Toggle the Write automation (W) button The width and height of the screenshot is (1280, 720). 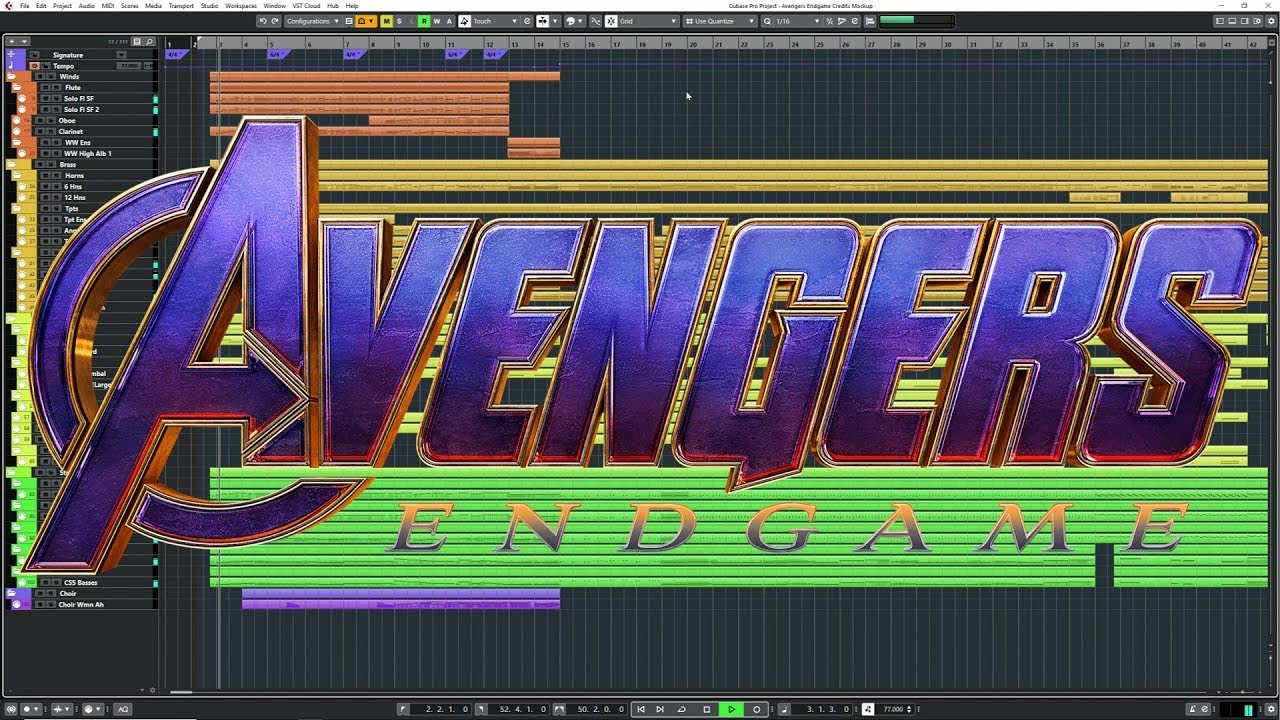[x=436, y=21]
